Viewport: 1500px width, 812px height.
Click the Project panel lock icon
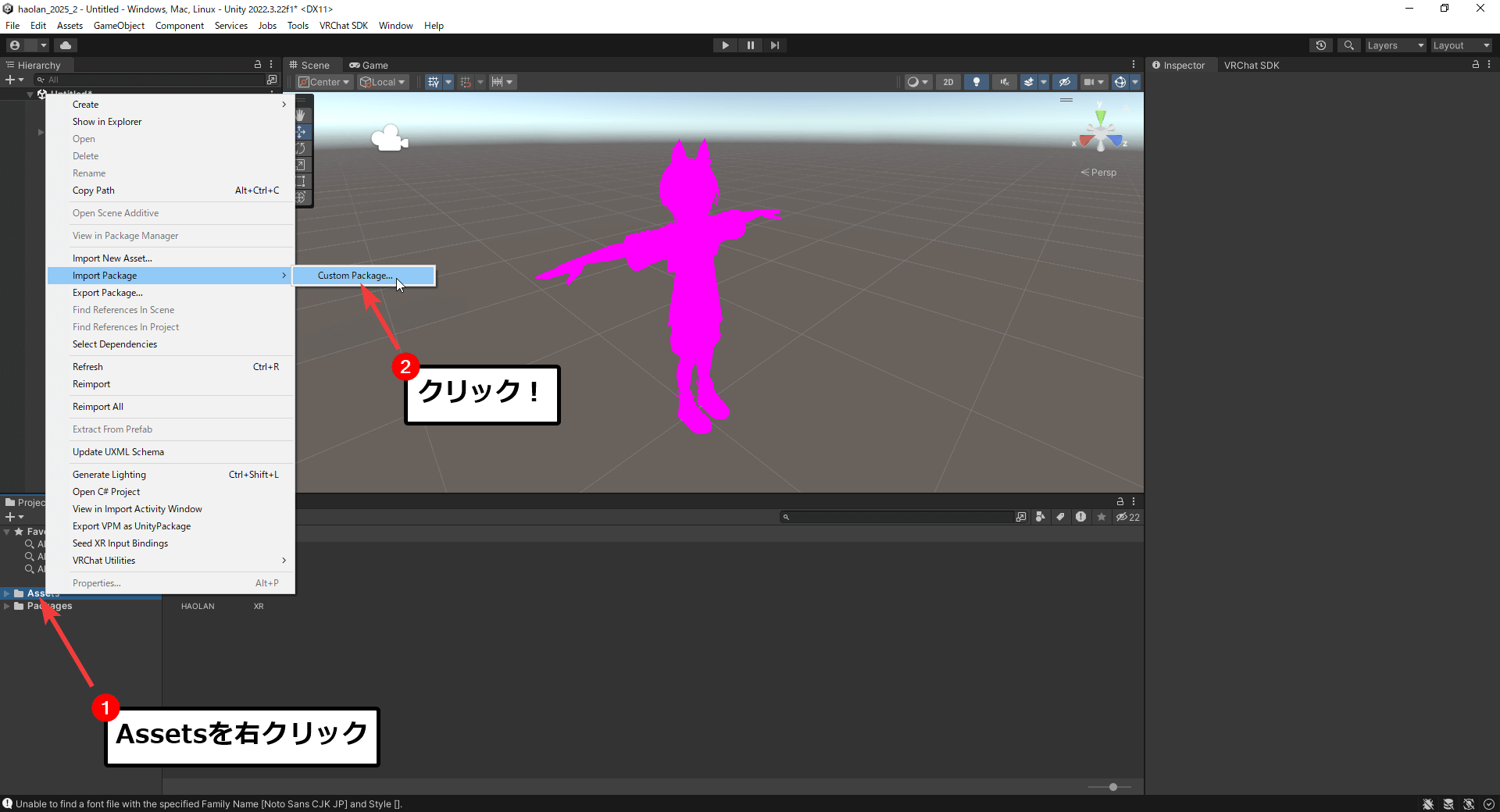1120,501
